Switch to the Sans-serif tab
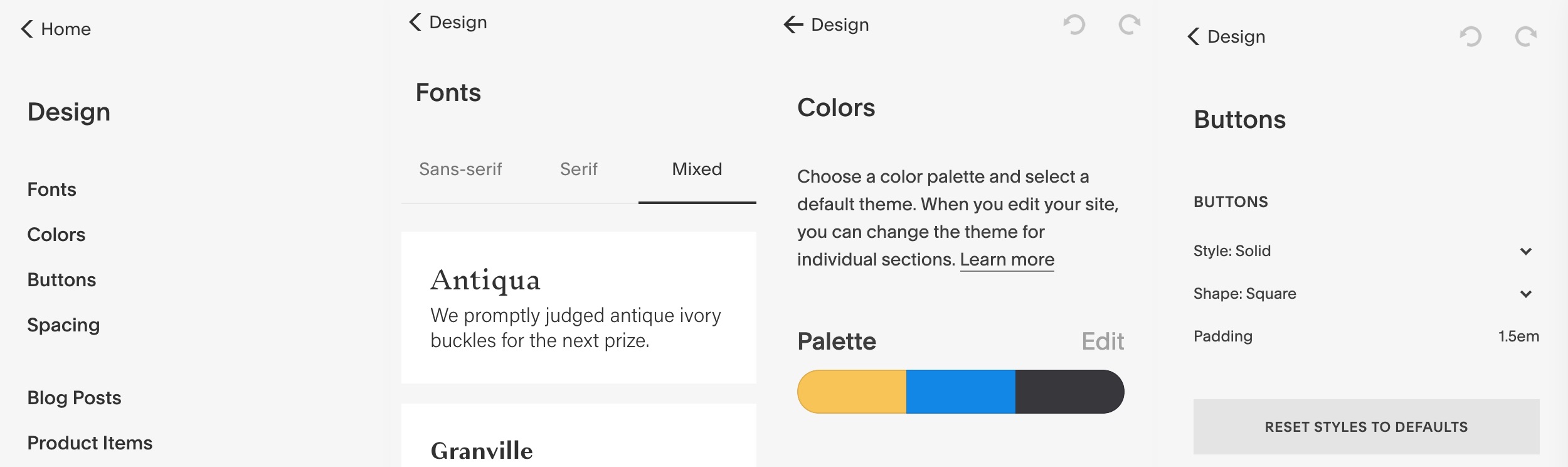The width and height of the screenshot is (1568, 467). click(460, 169)
